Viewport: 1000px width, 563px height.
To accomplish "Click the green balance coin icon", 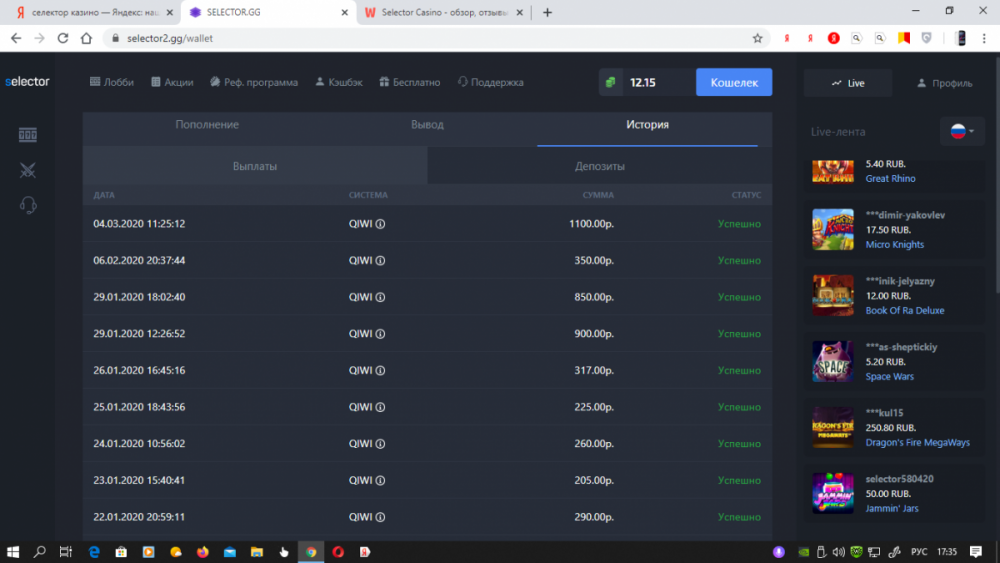I will tap(610, 82).
